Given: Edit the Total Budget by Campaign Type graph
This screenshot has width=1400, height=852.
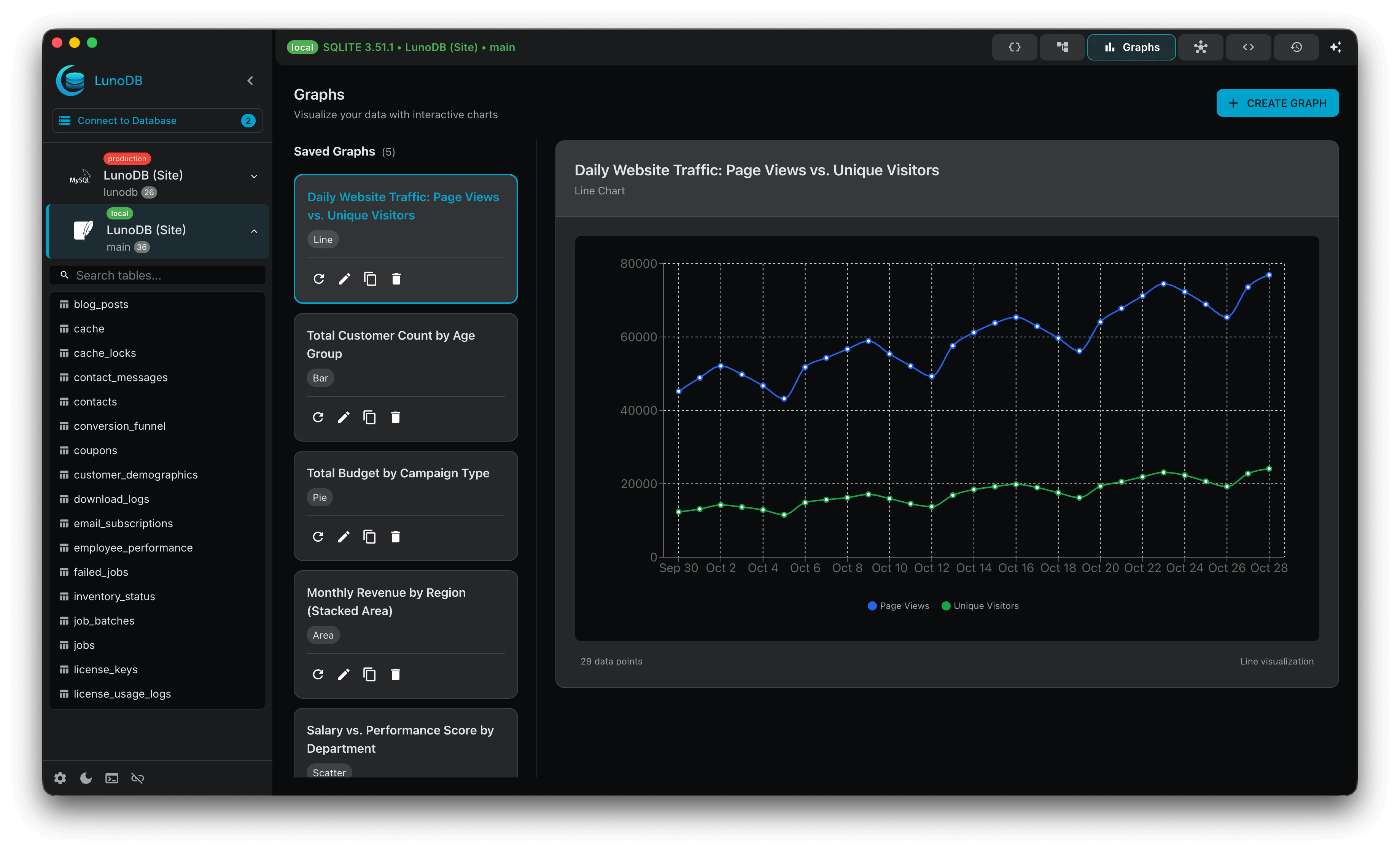Looking at the screenshot, I should pyautogui.click(x=344, y=536).
